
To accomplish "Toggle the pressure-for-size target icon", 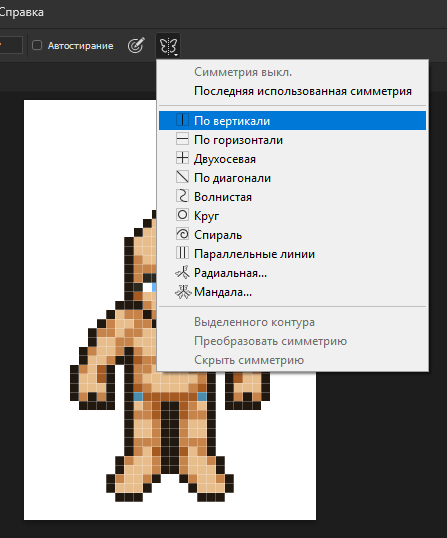I will [x=136, y=45].
